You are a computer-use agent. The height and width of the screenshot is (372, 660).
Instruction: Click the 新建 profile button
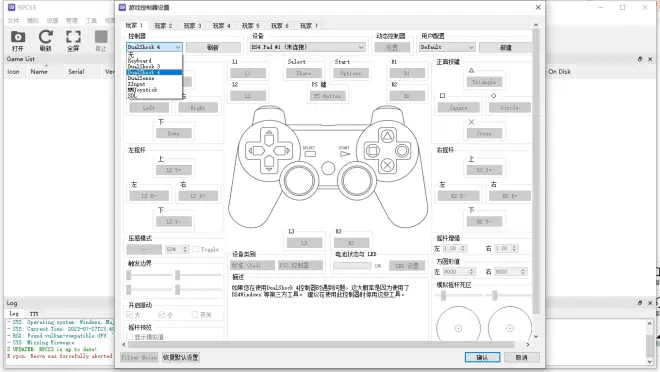pos(506,48)
